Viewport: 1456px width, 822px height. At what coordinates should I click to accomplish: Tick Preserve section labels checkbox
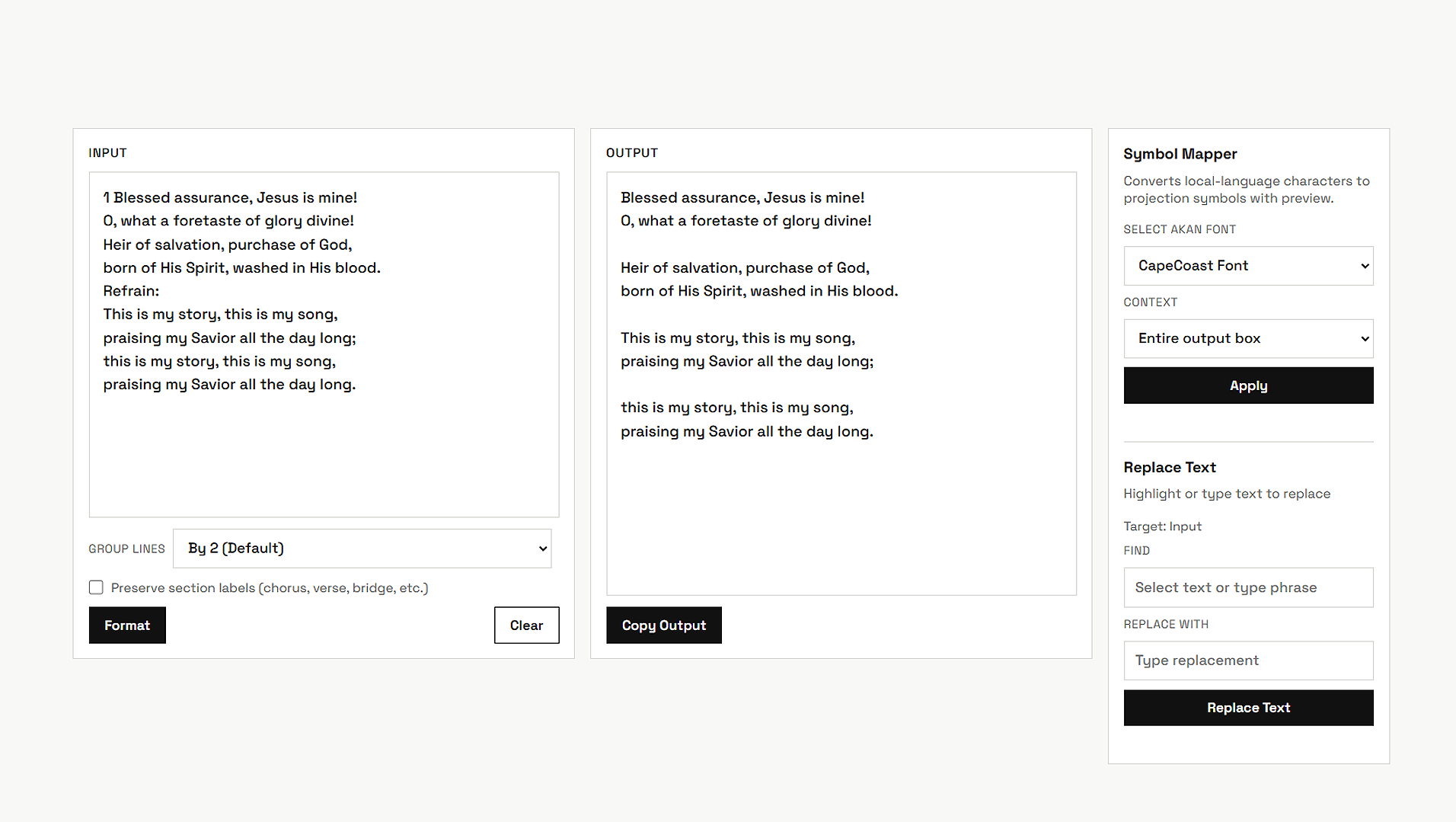pyautogui.click(x=96, y=587)
